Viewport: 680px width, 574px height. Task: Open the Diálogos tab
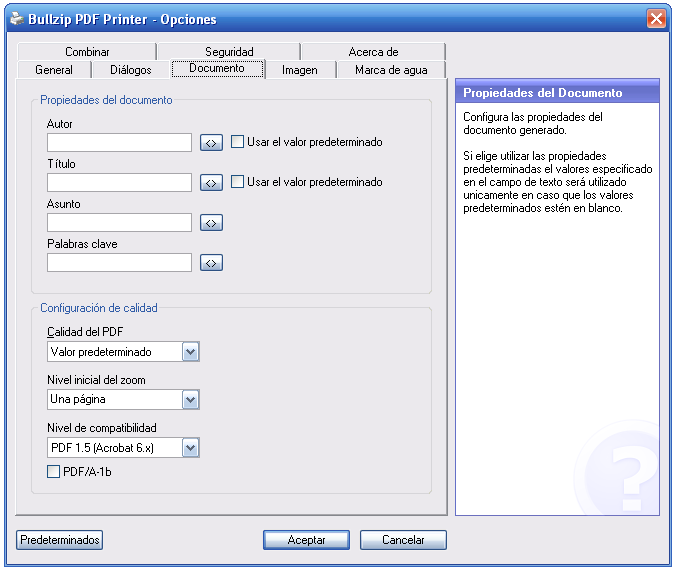(x=131, y=70)
